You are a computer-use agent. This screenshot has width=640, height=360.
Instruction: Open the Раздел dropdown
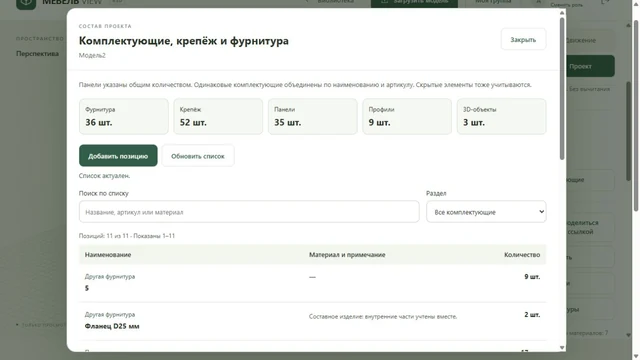(486, 212)
